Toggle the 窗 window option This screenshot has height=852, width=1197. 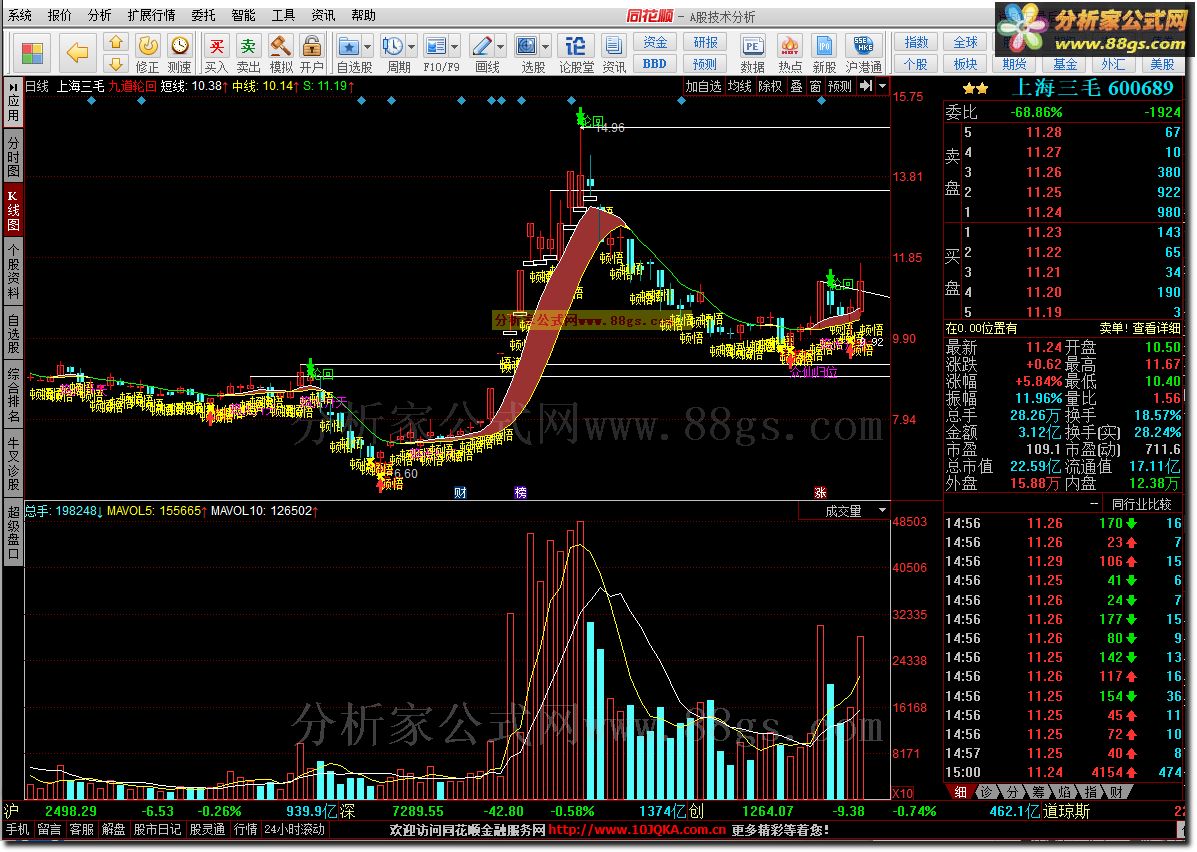[815, 86]
